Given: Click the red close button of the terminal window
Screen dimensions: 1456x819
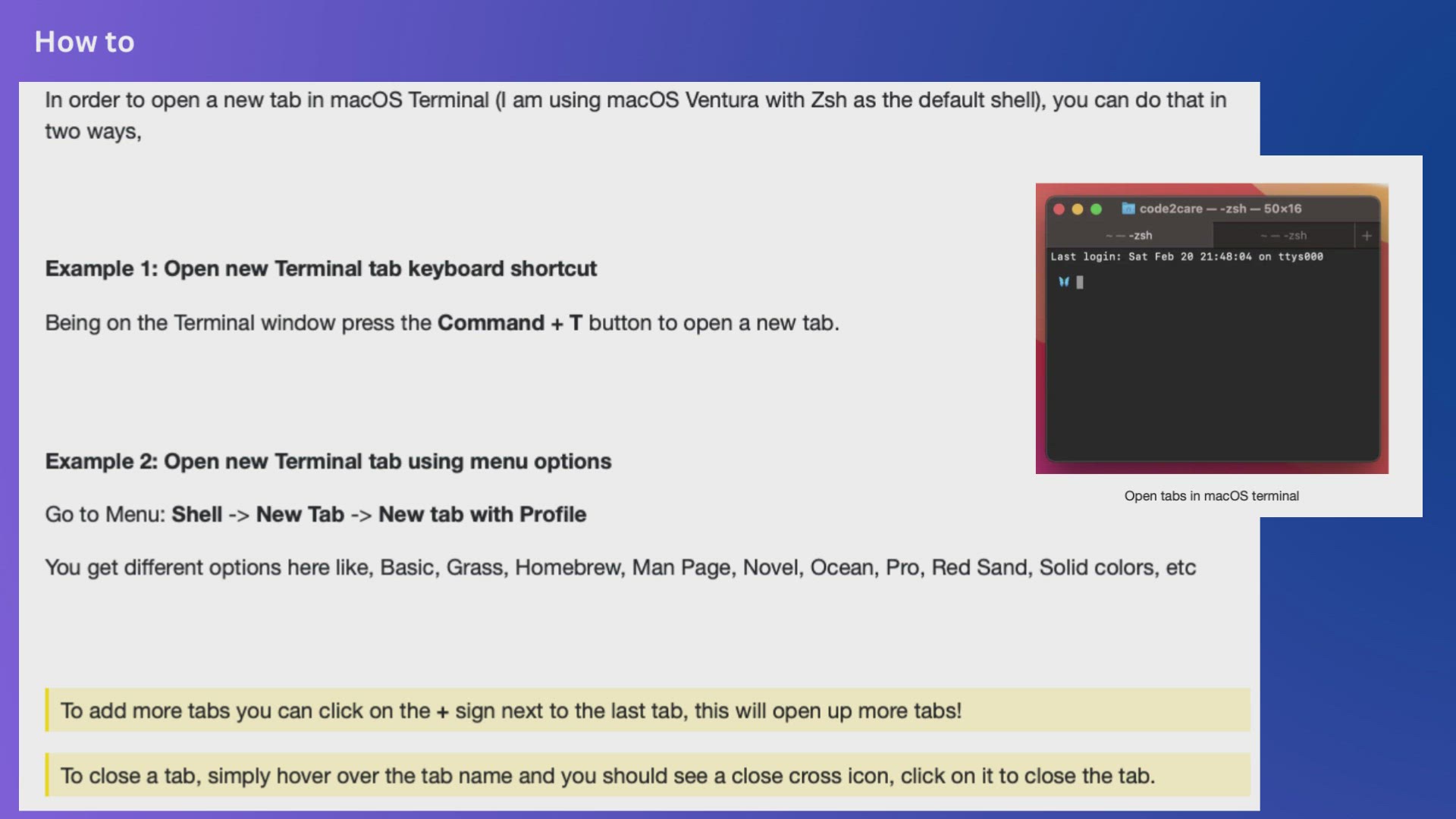Looking at the screenshot, I should point(1059,209).
